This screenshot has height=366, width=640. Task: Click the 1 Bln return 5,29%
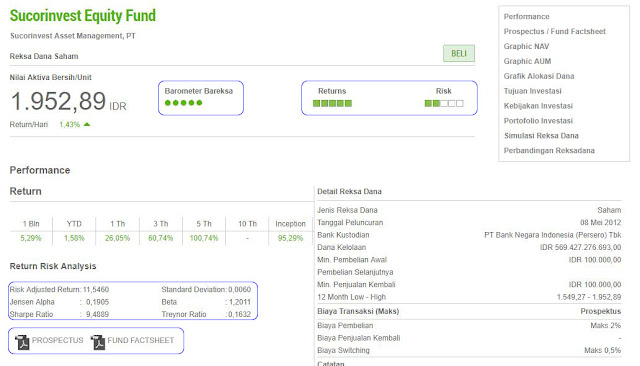point(31,238)
